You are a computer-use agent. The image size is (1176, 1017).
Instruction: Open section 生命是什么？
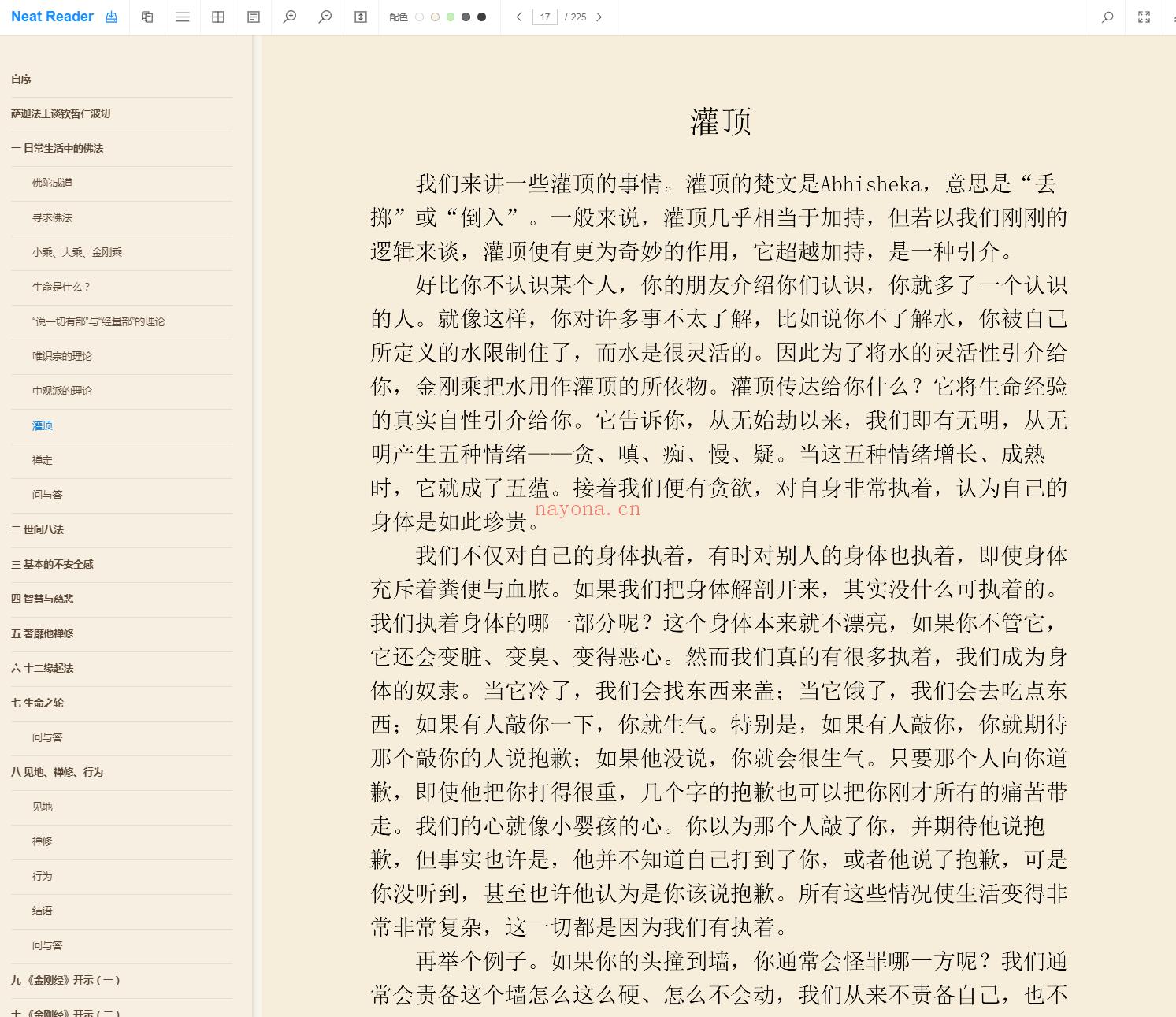pos(61,287)
